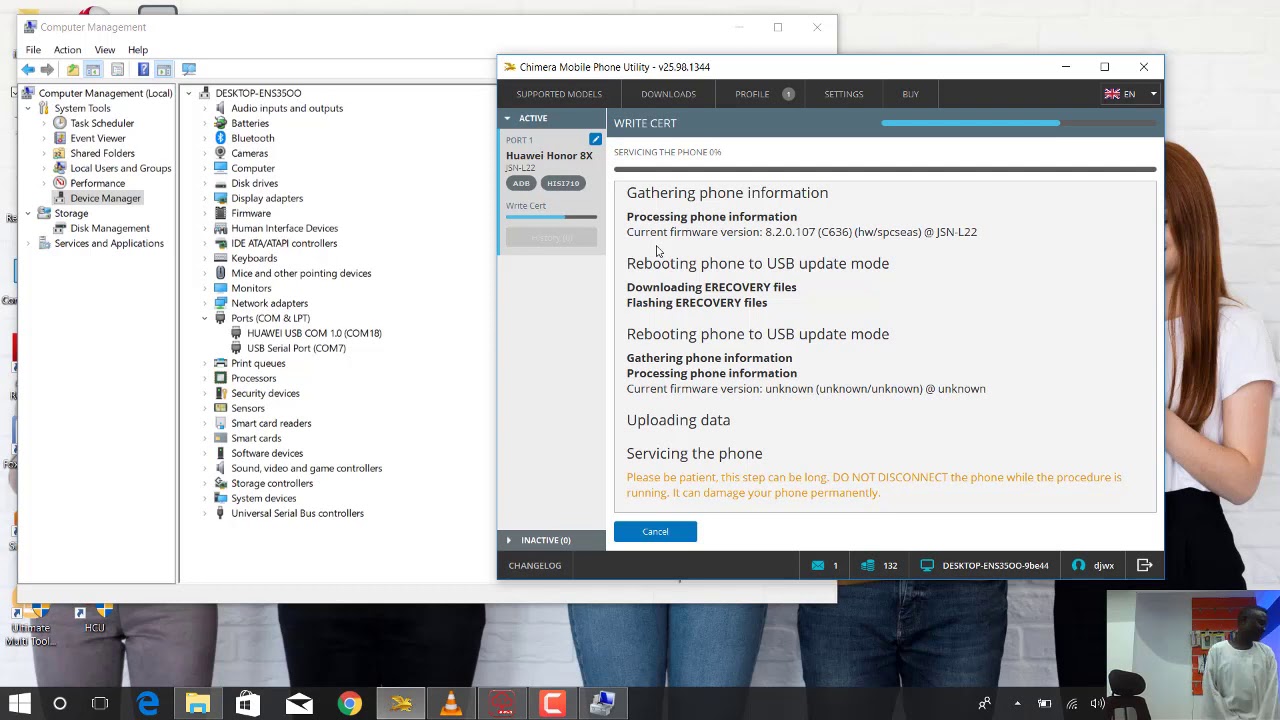Open the messages envelope icon in Chimera
This screenshot has height=720, width=1280.
point(818,565)
